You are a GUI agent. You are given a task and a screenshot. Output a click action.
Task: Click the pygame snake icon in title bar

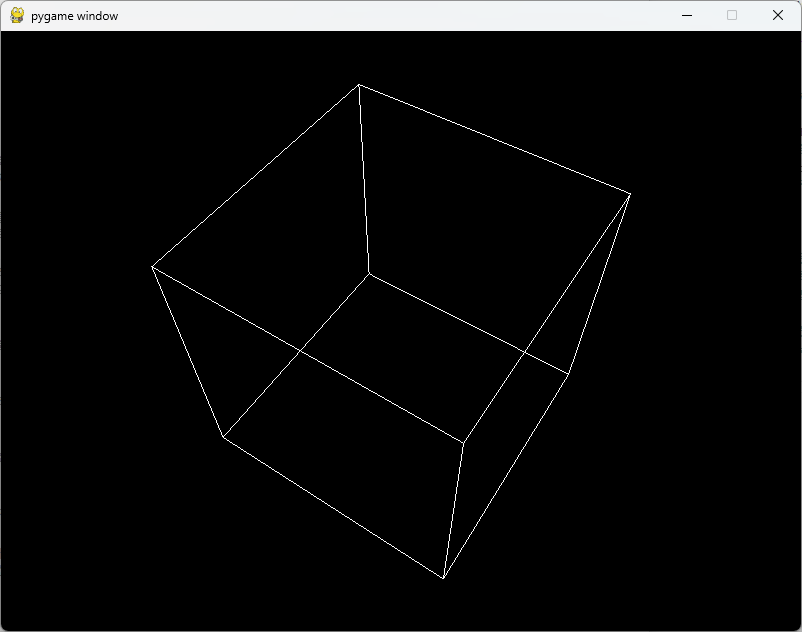click(x=17, y=15)
